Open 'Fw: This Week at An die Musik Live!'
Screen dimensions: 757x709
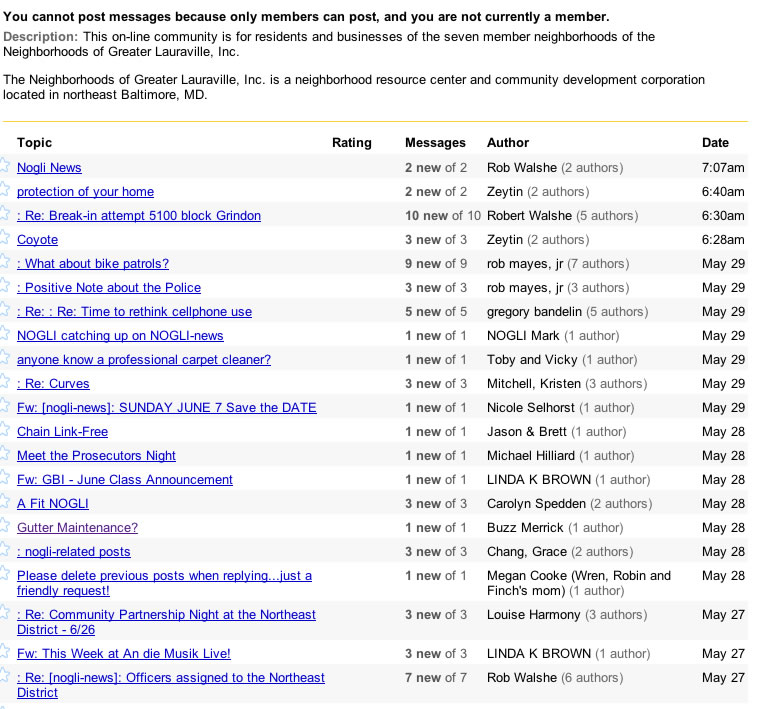[x=124, y=654]
